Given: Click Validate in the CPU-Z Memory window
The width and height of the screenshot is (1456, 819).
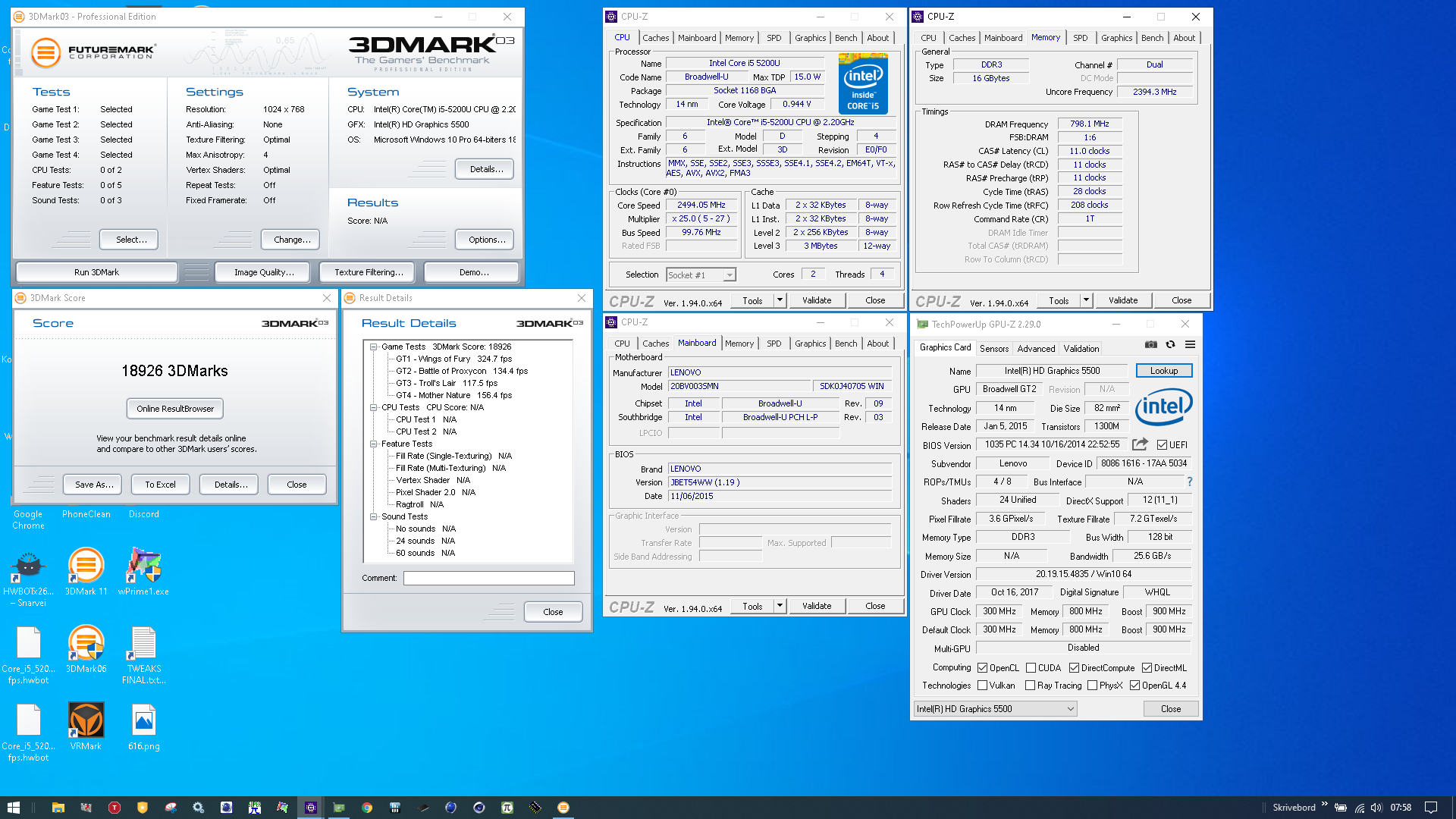Looking at the screenshot, I should [1123, 300].
